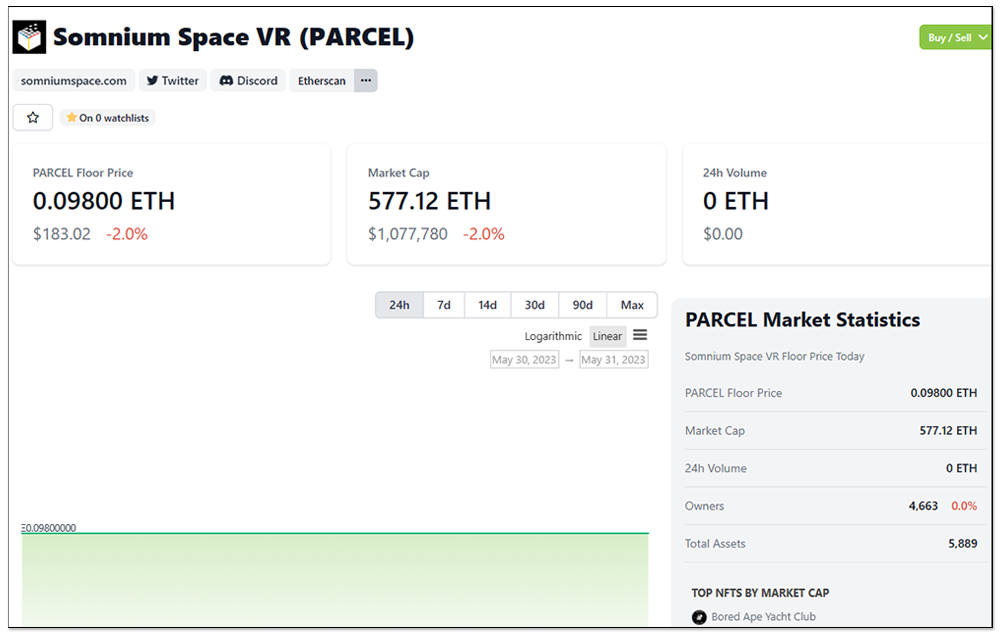Click the Owners 4,663 statistic value
Screen dimensions: 1000x635
pos(923,506)
